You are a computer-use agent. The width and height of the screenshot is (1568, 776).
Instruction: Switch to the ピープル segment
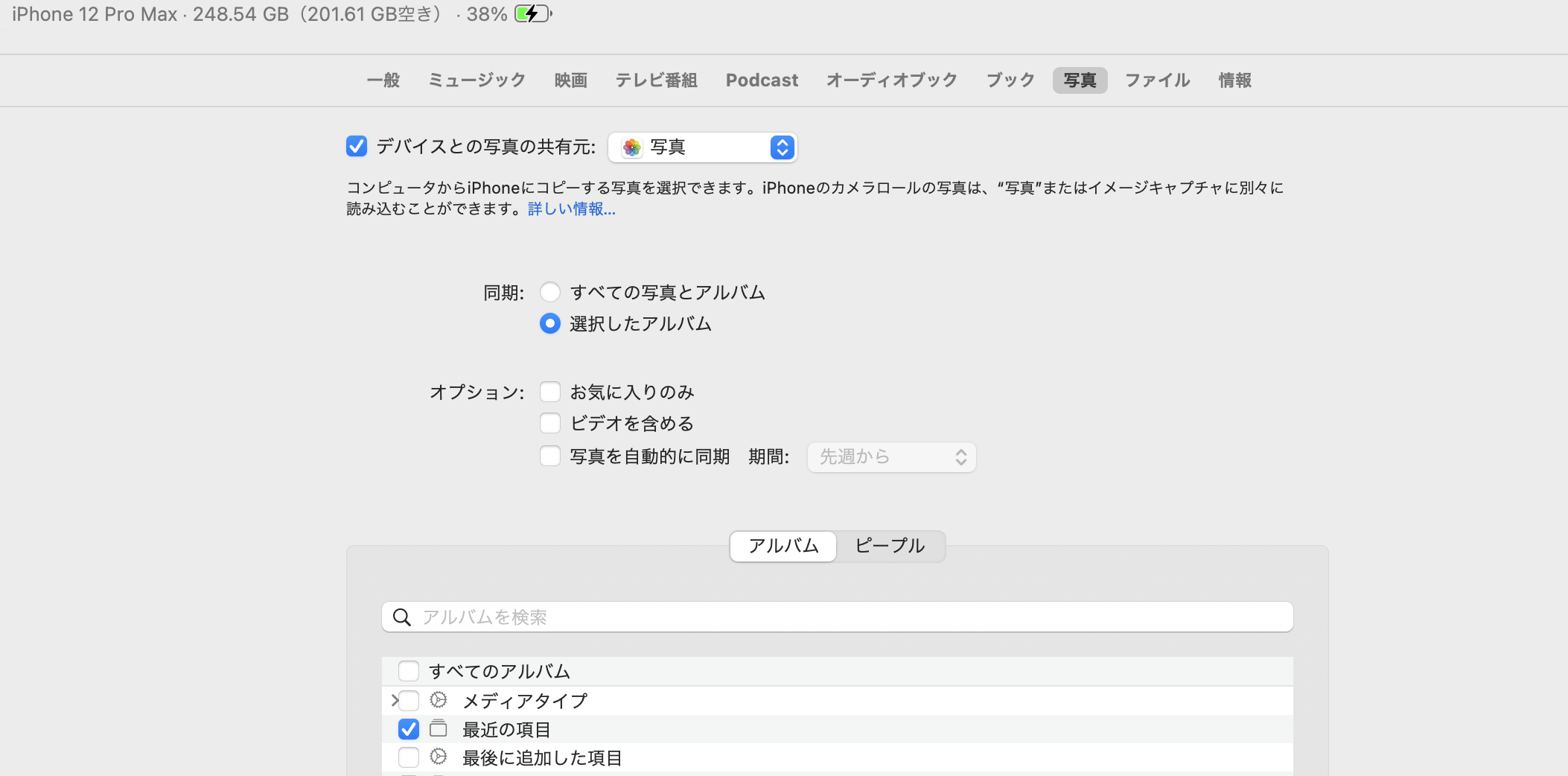[x=890, y=546]
